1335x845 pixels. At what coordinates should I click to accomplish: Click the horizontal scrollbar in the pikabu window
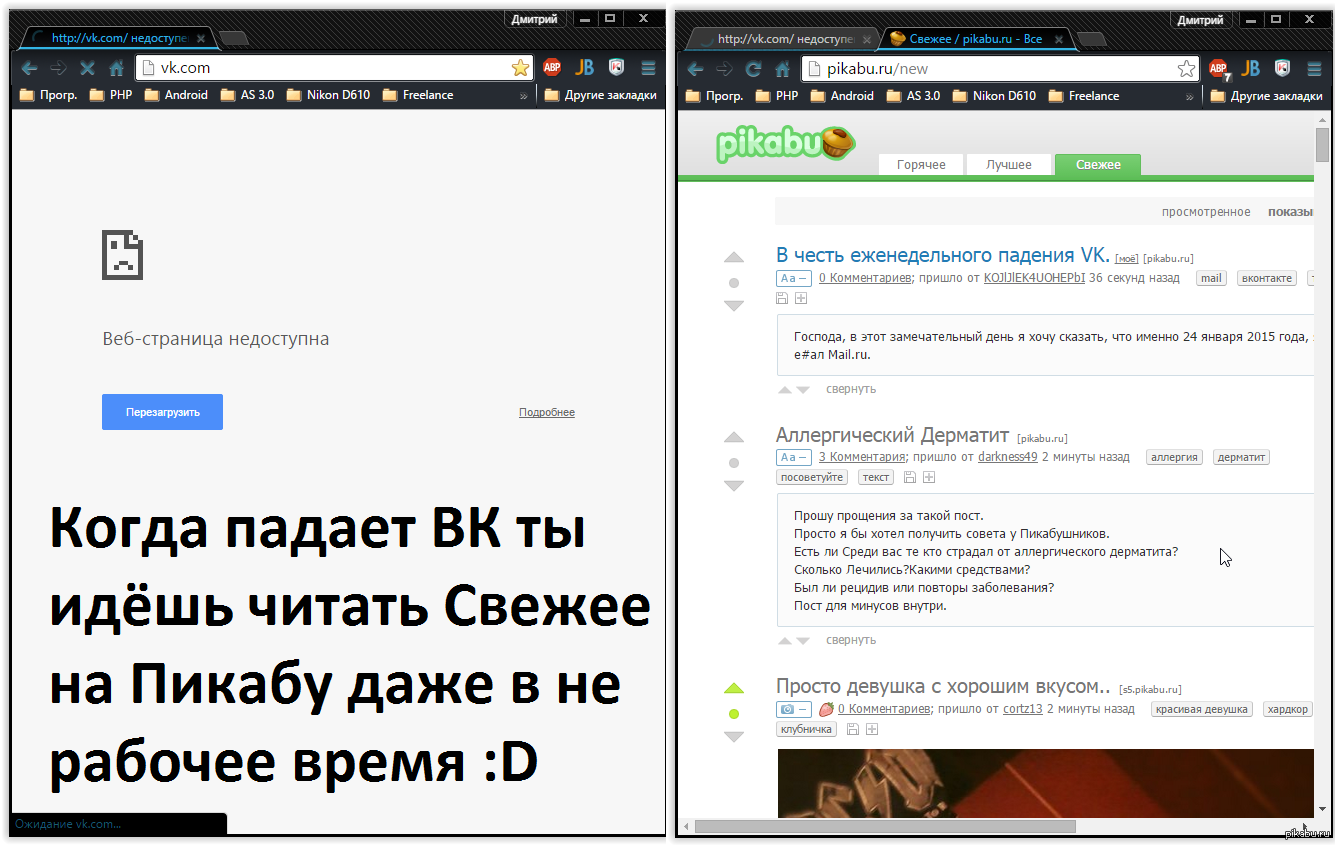885,827
